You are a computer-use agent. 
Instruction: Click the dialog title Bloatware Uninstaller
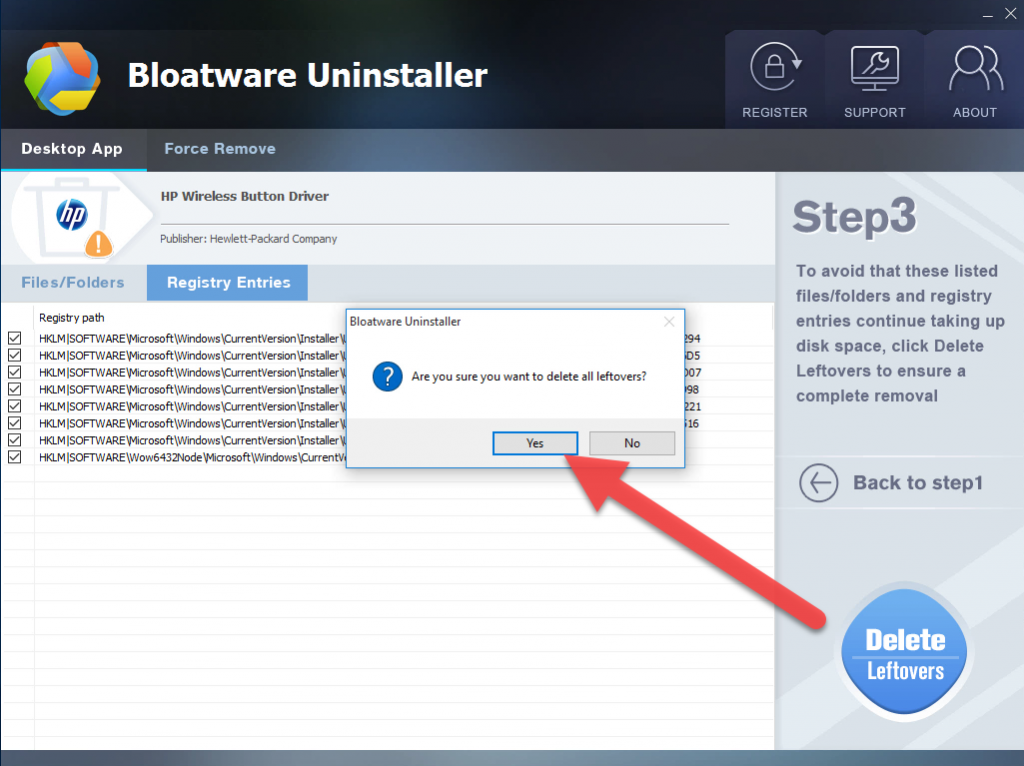405,321
